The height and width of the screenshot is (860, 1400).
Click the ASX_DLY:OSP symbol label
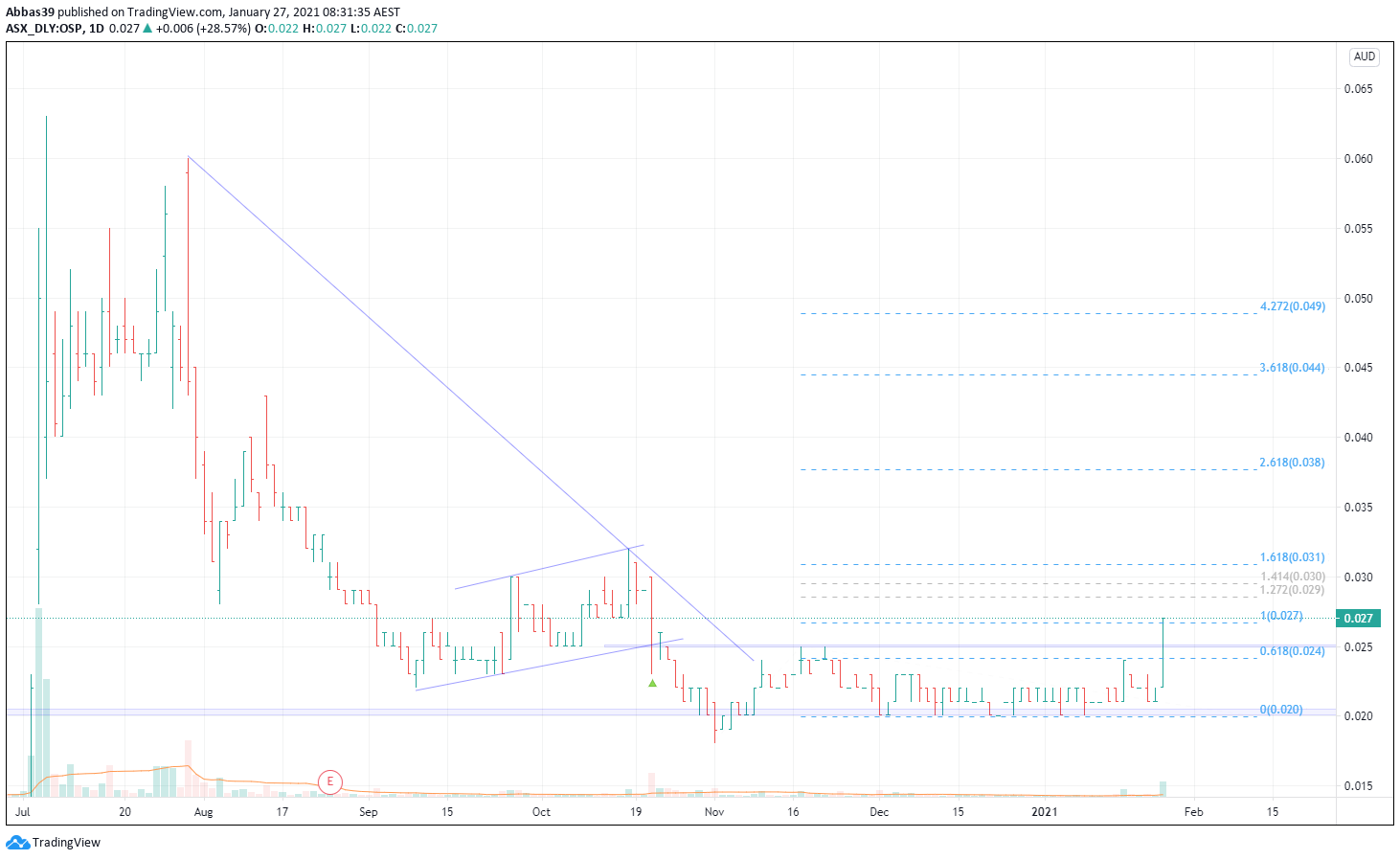coord(43,29)
